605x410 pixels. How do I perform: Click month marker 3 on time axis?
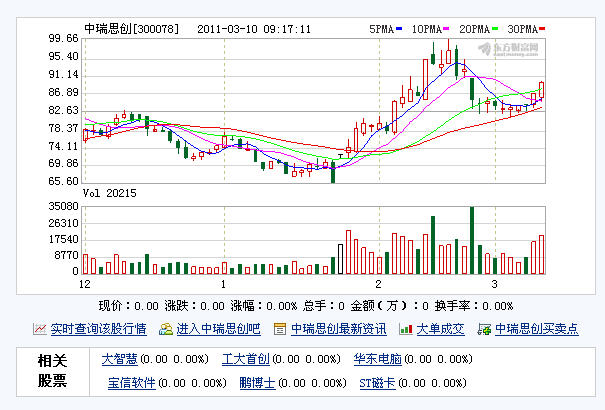point(494,284)
